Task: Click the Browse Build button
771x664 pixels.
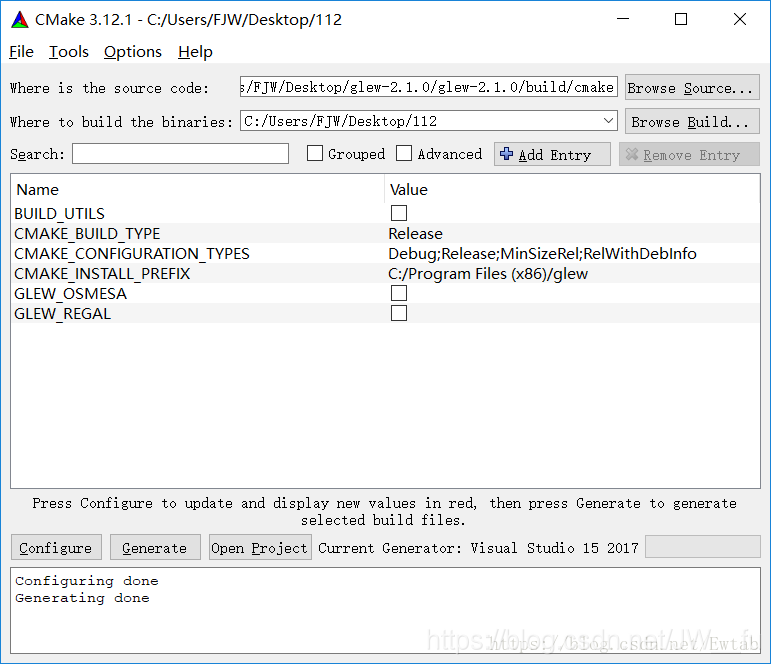Action: 692,121
